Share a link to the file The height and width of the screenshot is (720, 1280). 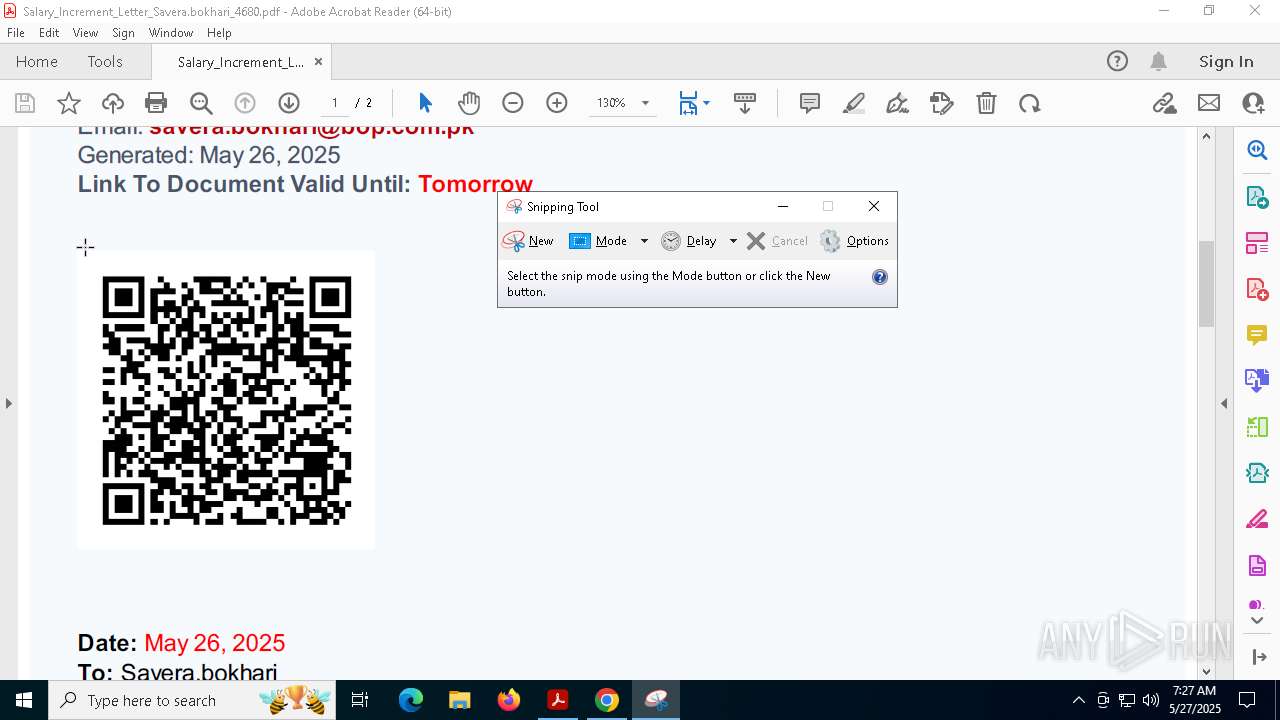(1164, 103)
